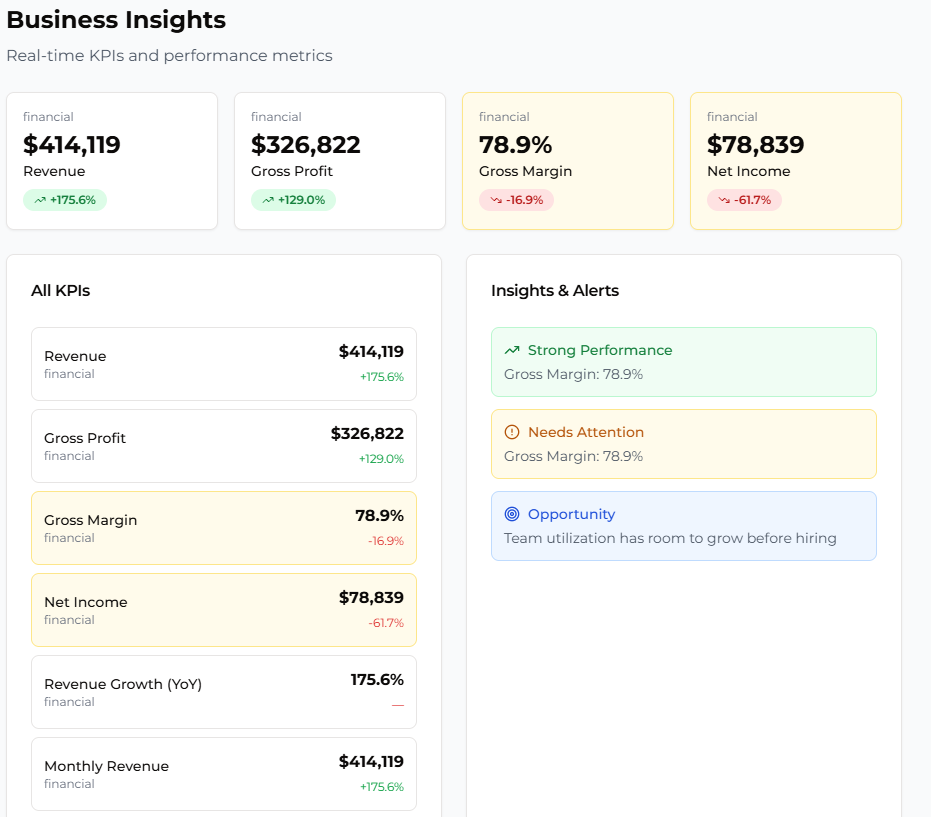Click the All KPIs panel heading
Image resolution: width=931 pixels, height=817 pixels.
[59, 291]
